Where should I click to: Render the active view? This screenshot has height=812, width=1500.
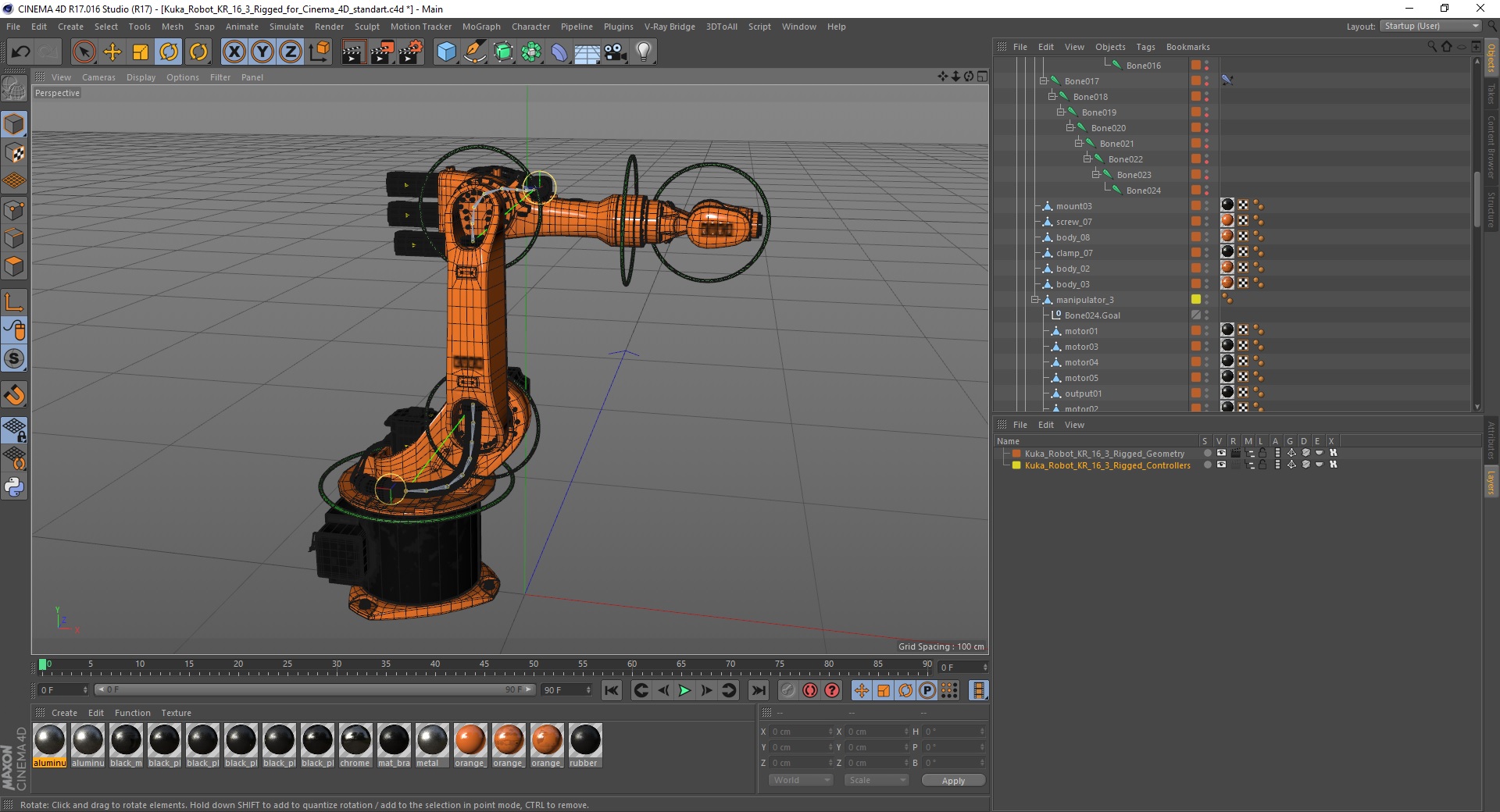[x=353, y=52]
